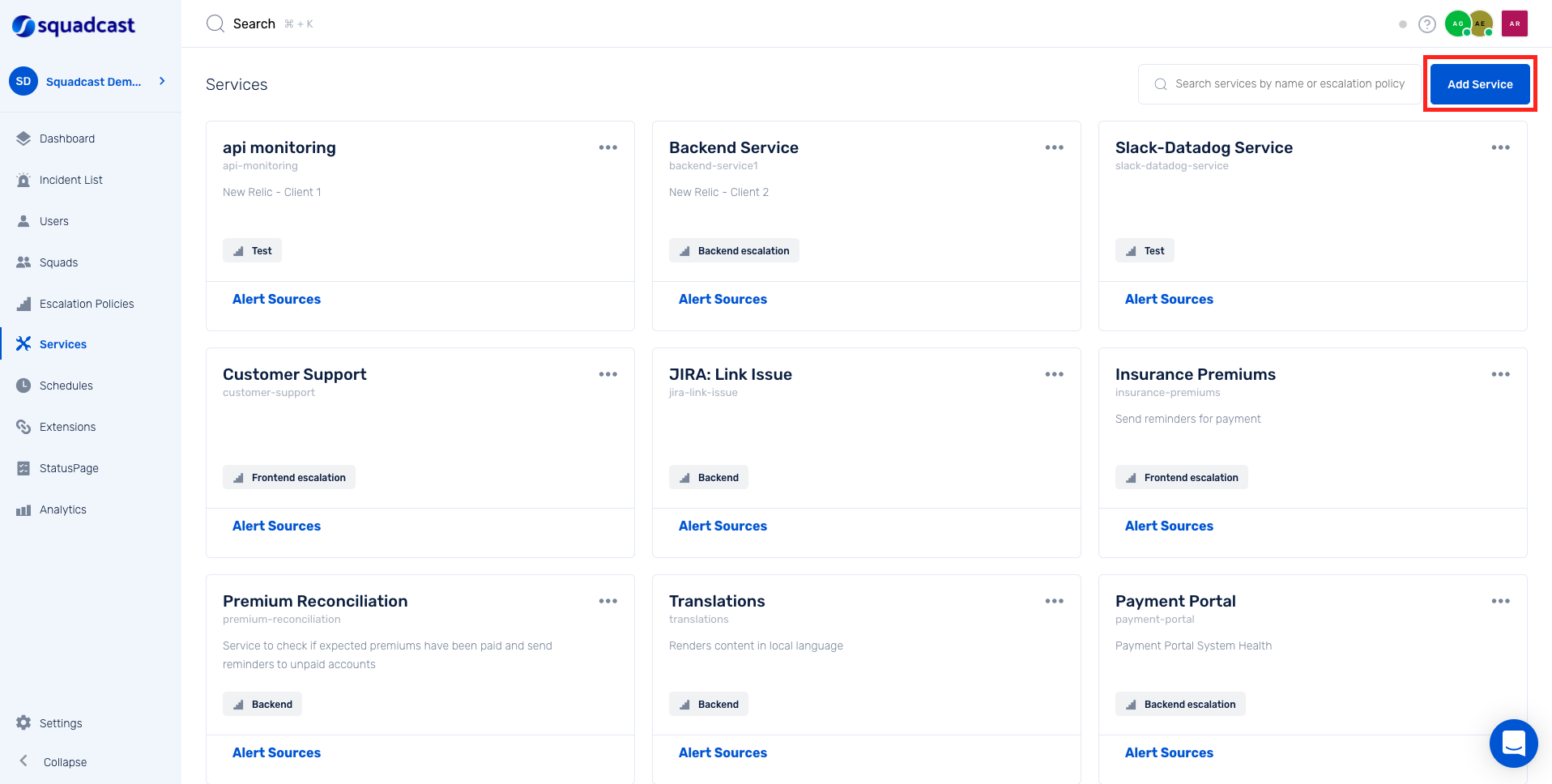Click the search services input field
Viewport: 1552px width, 784px height.
coord(1280,84)
